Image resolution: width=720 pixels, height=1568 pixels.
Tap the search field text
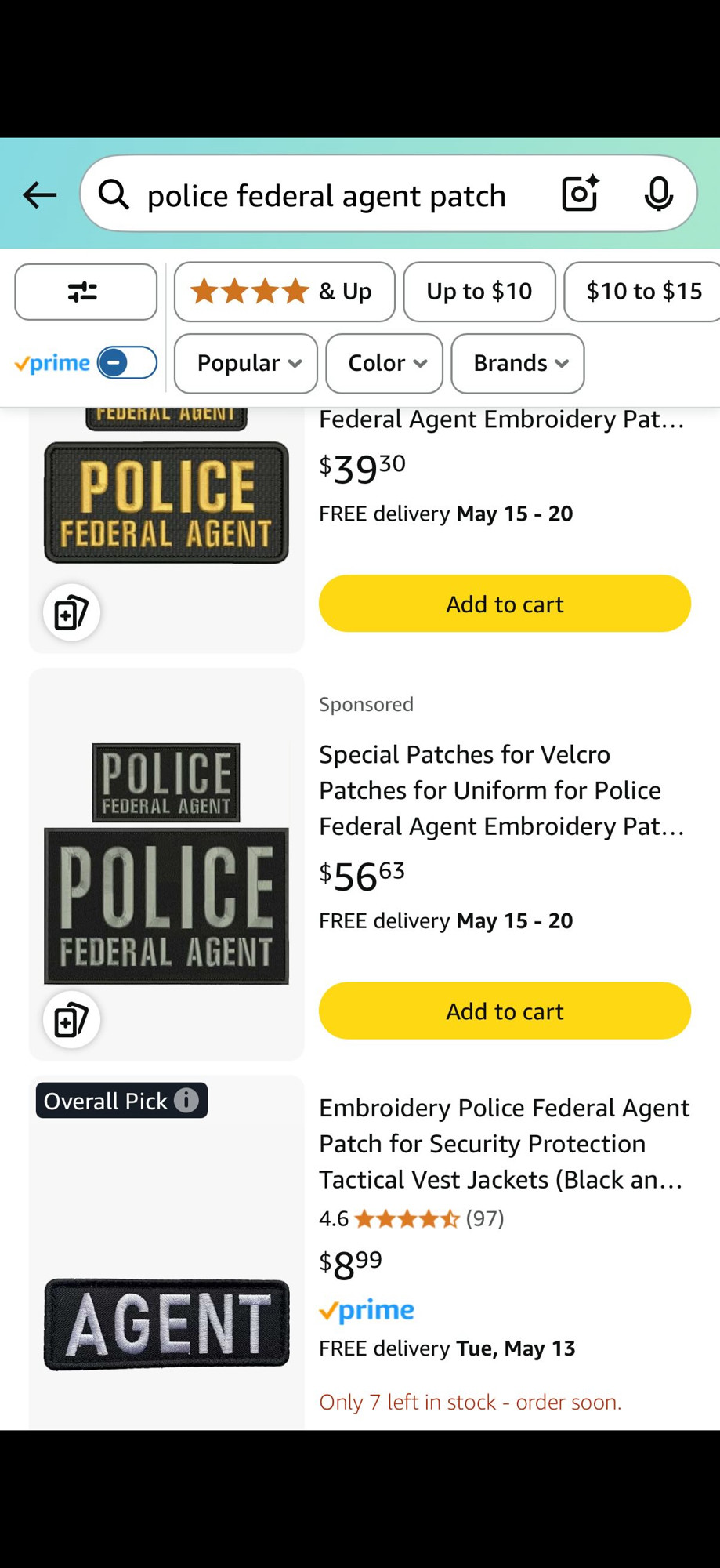tap(327, 195)
